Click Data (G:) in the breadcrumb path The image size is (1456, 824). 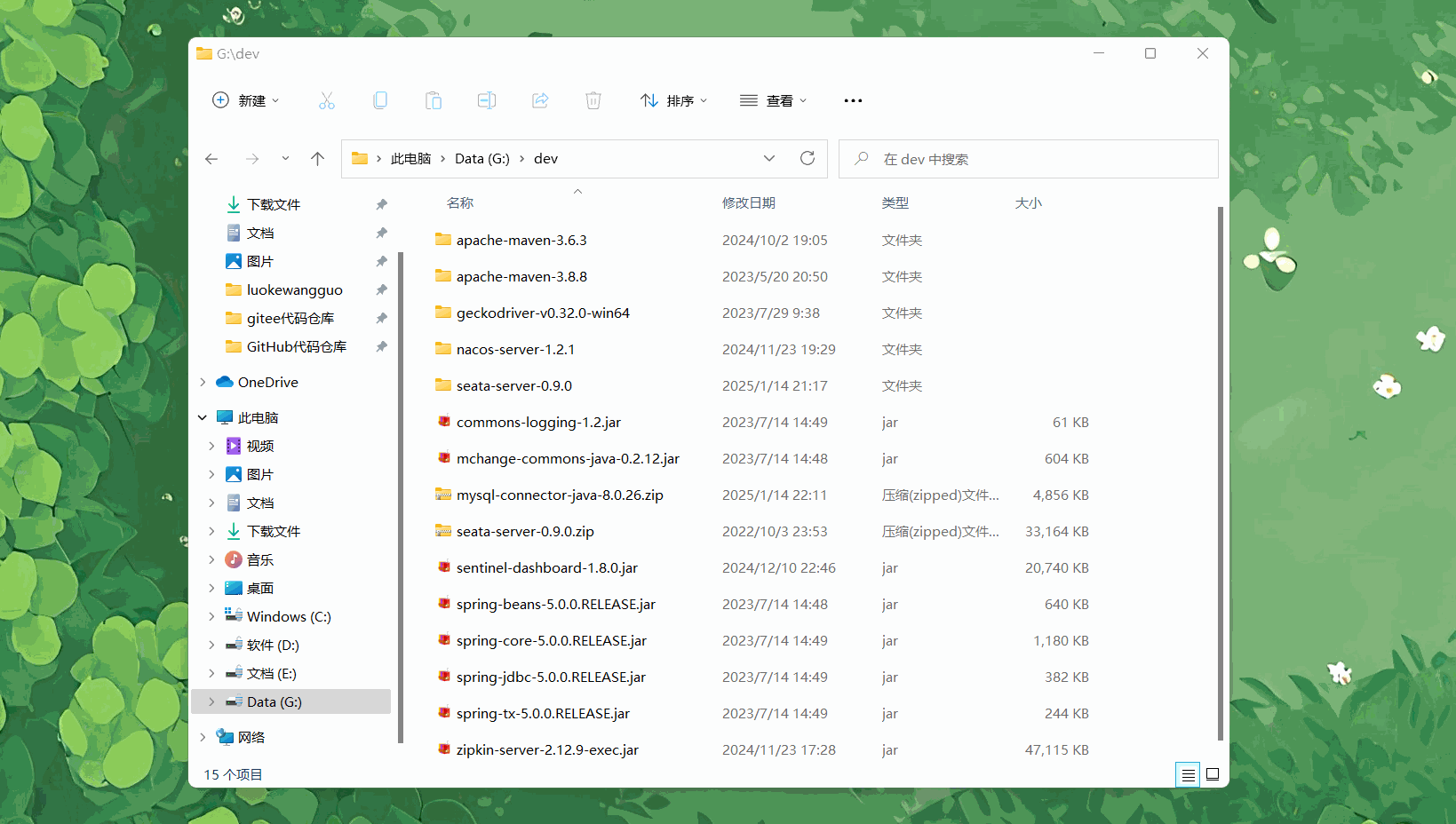481,159
